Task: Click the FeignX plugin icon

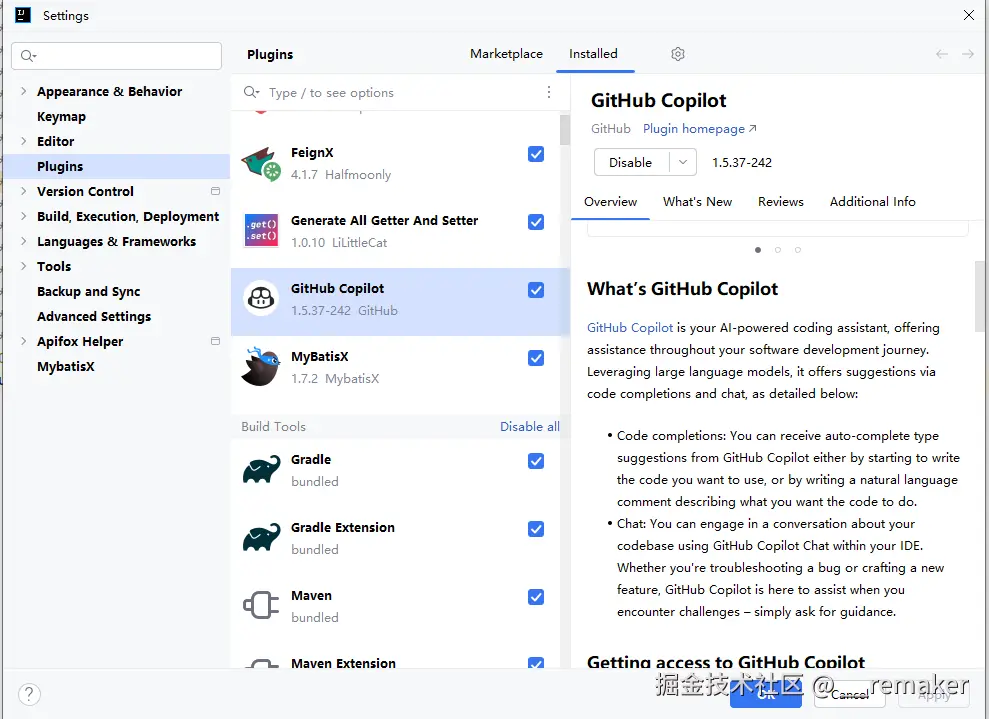Action: (261, 164)
